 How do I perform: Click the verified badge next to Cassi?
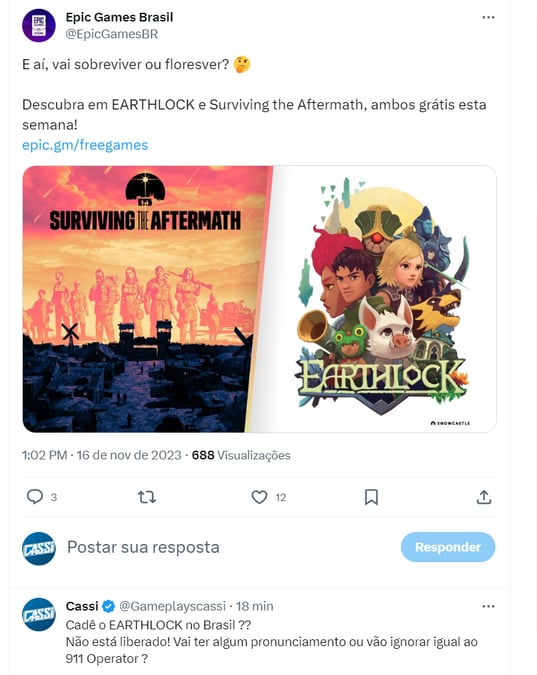coord(109,606)
